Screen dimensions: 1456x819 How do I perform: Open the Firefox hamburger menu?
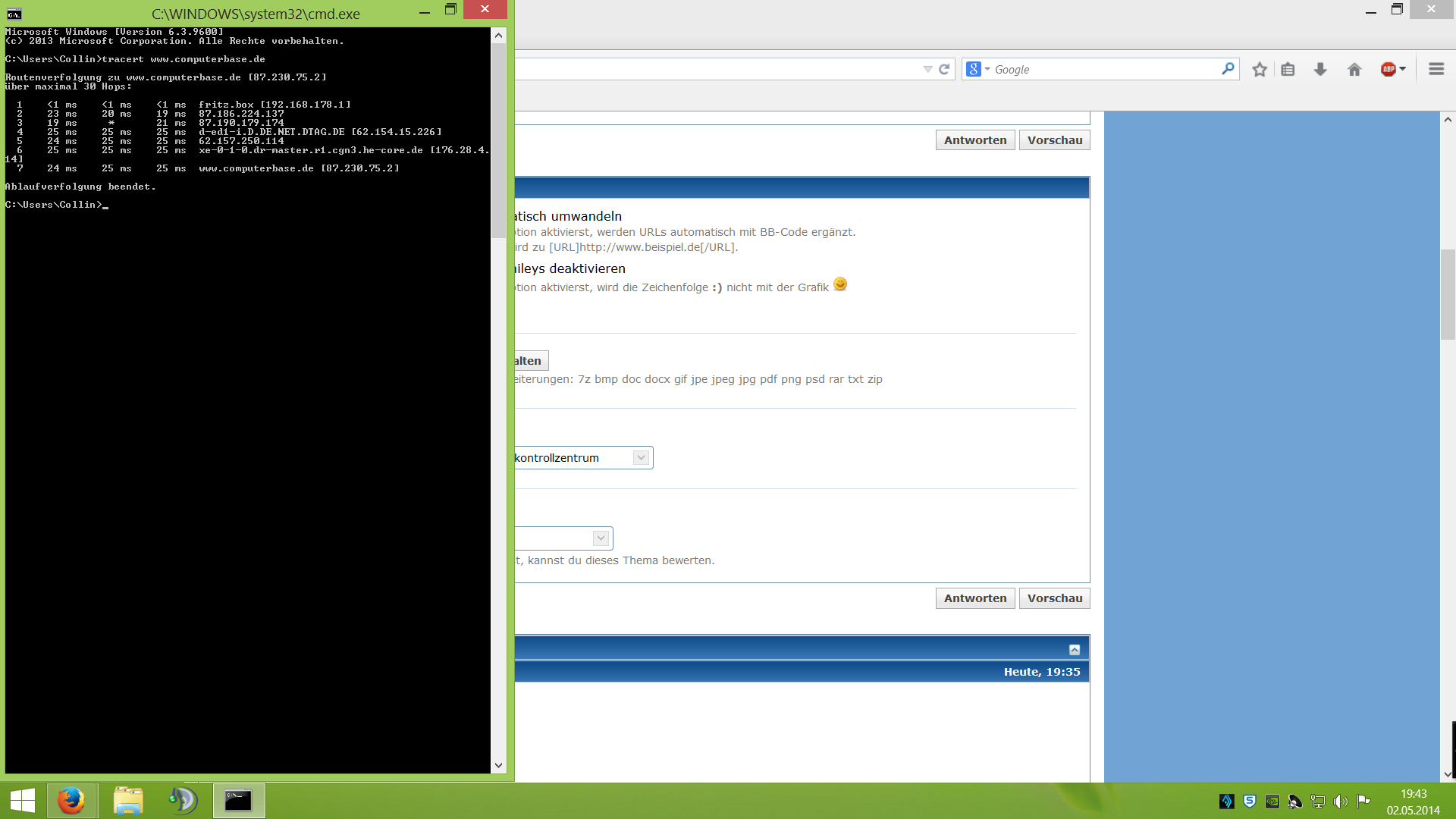[x=1436, y=69]
